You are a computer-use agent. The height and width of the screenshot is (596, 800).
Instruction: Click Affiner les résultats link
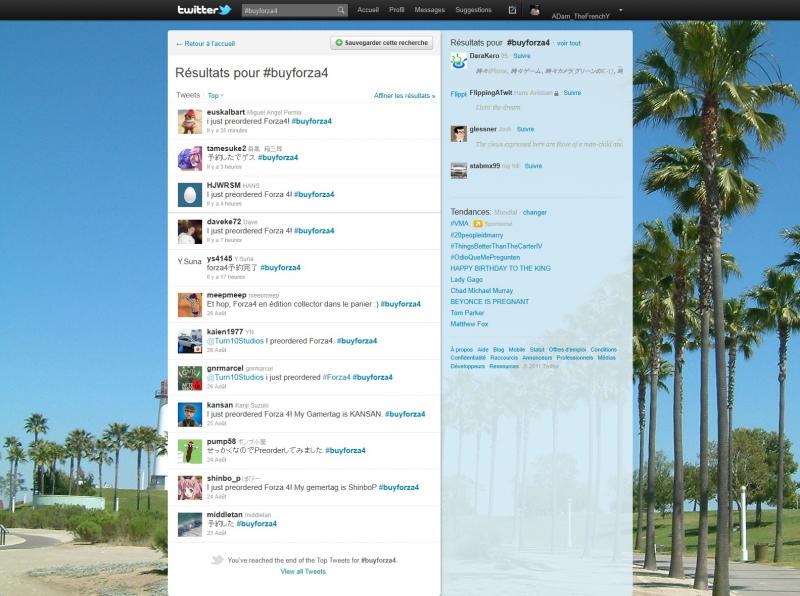point(405,95)
